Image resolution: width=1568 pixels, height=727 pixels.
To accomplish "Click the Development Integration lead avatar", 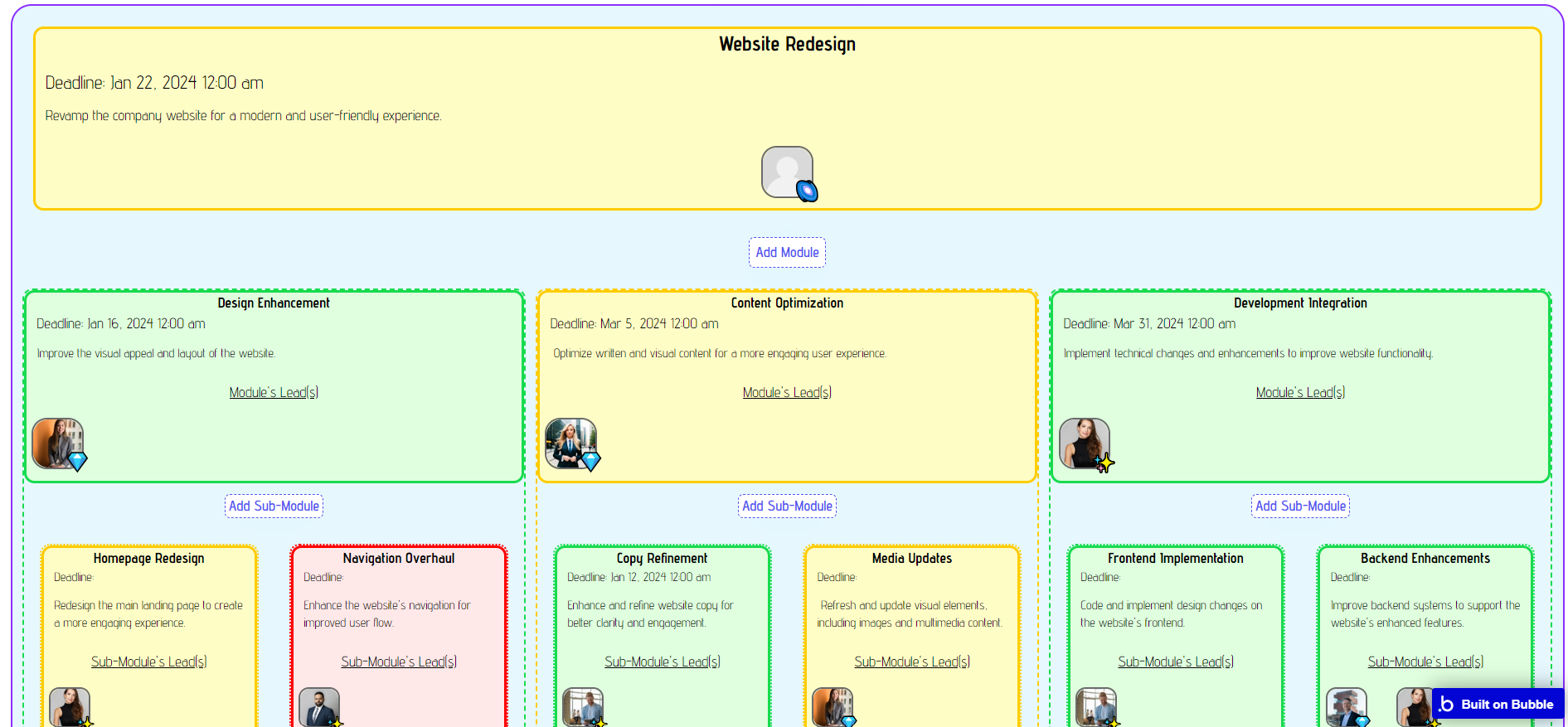I will click(1085, 443).
